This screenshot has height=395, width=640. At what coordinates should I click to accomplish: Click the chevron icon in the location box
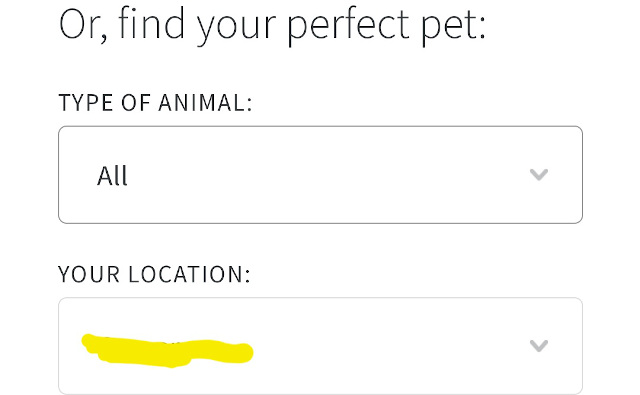pos(538,346)
